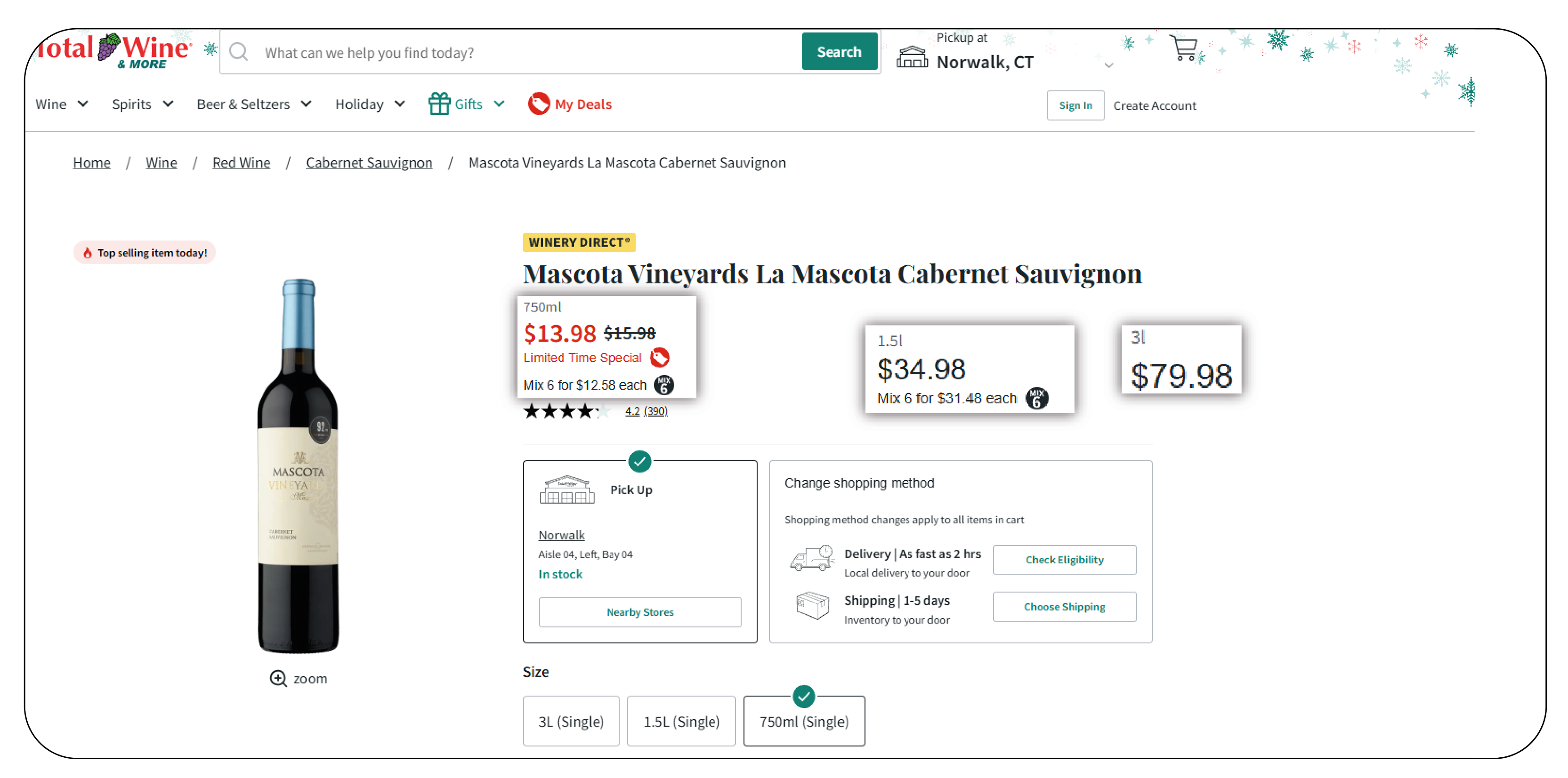Image resolution: width=1568 pixels, height=778 pixels.
Task: Click the 3l $79.98 price card
Action: coord(1181,360)
